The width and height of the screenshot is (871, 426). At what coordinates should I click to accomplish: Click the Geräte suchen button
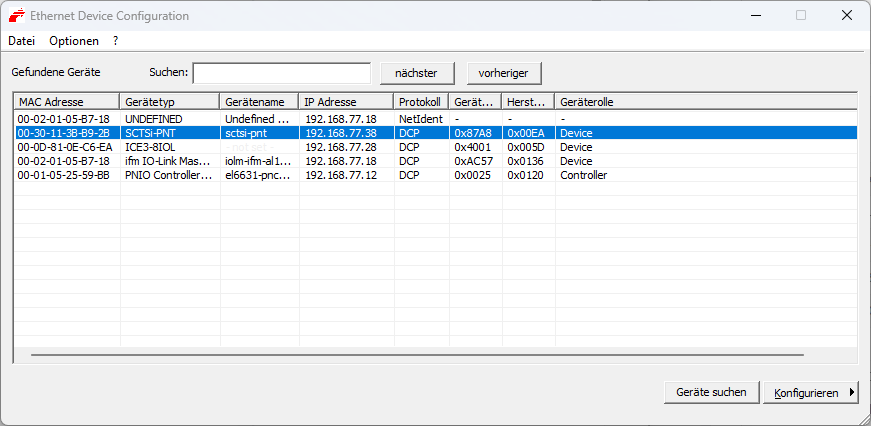point(711,393)
